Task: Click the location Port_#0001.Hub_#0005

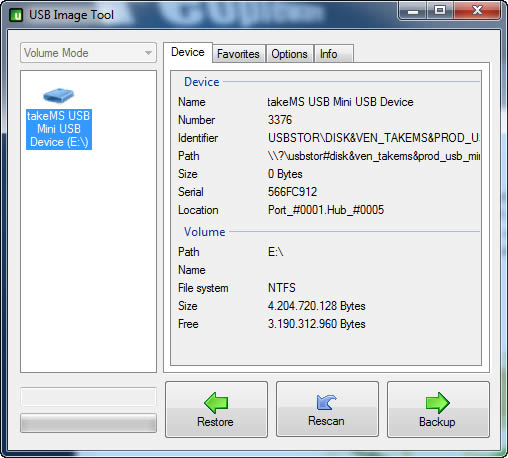Action: coord(326,210)
